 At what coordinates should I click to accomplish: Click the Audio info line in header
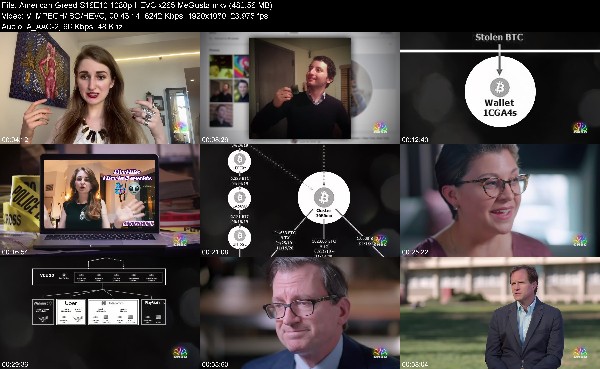click(x=62, y=26)
